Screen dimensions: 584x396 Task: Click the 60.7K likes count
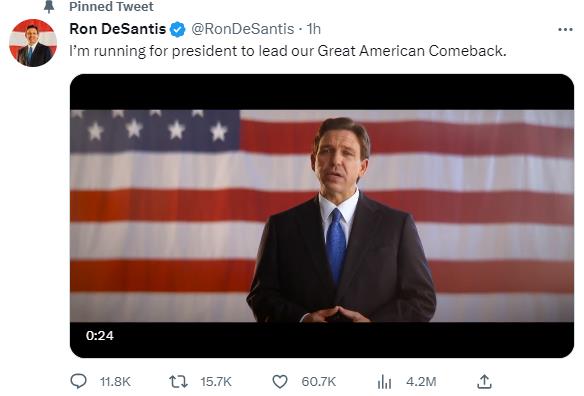coord(319,382)
